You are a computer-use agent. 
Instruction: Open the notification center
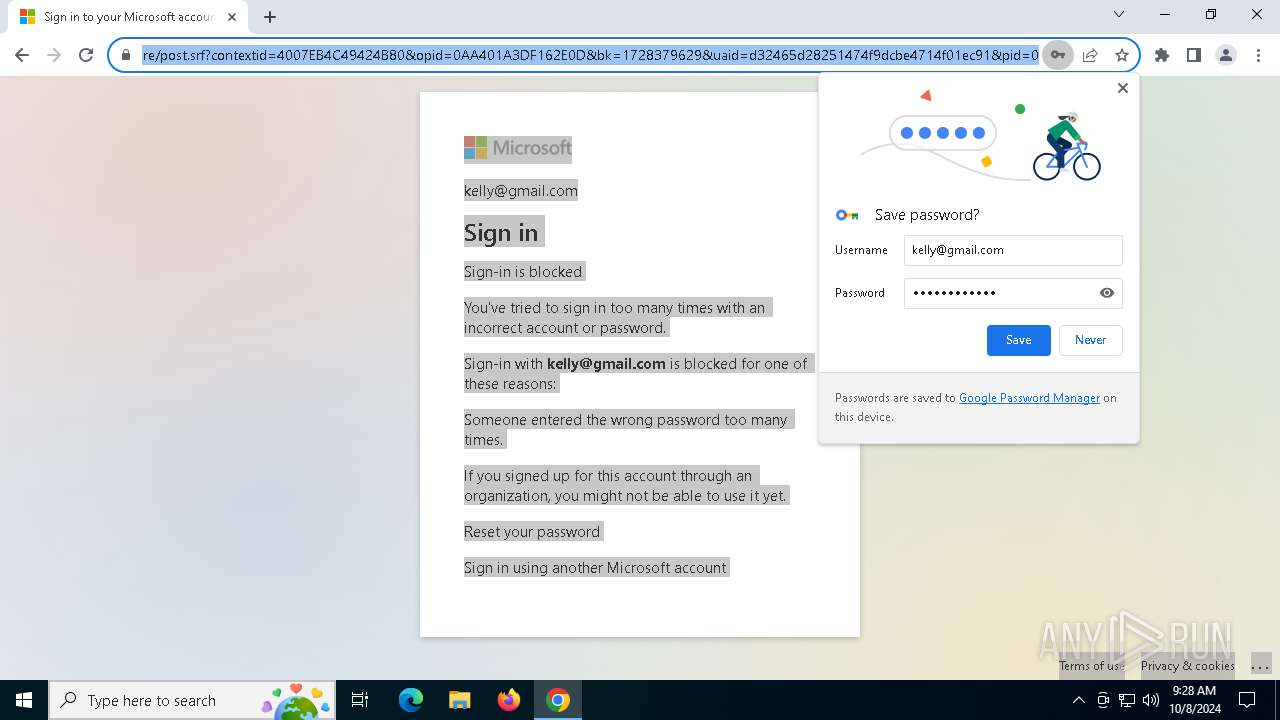(x=1247, y=700)
